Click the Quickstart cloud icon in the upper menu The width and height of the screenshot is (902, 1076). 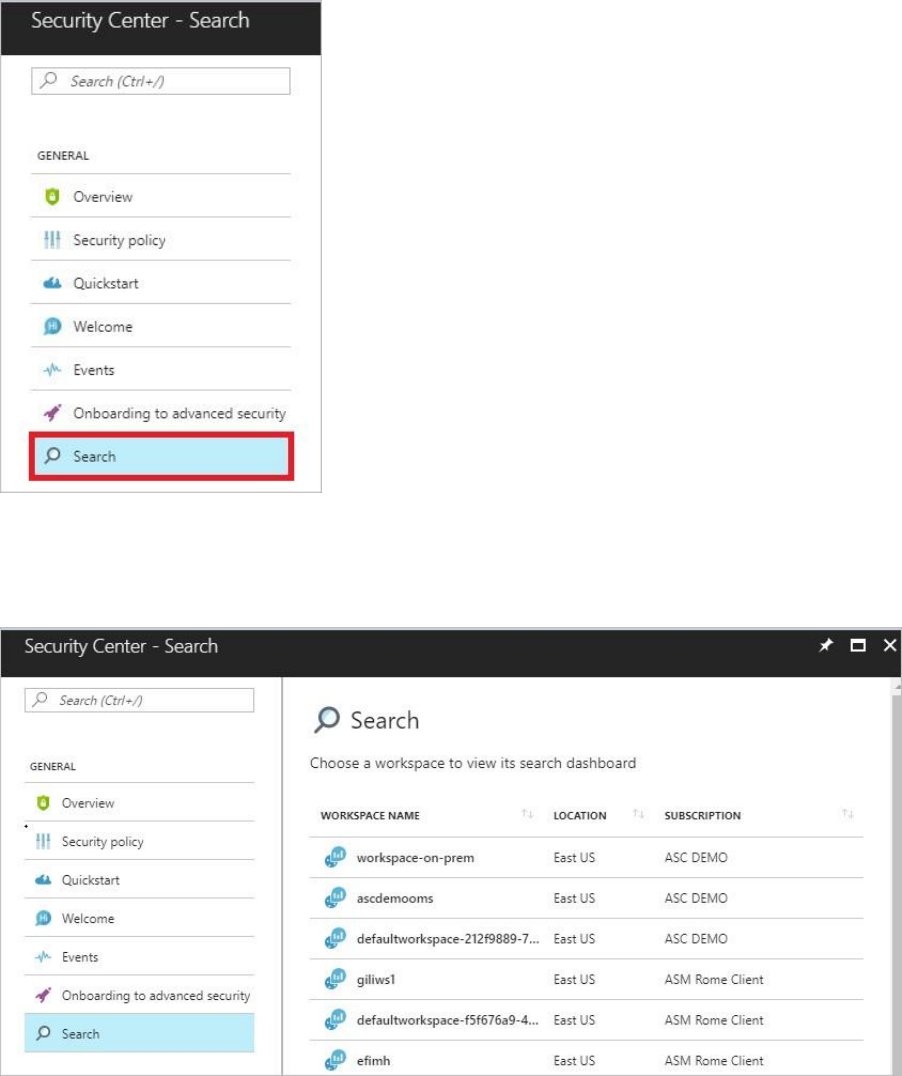[53, 284]
